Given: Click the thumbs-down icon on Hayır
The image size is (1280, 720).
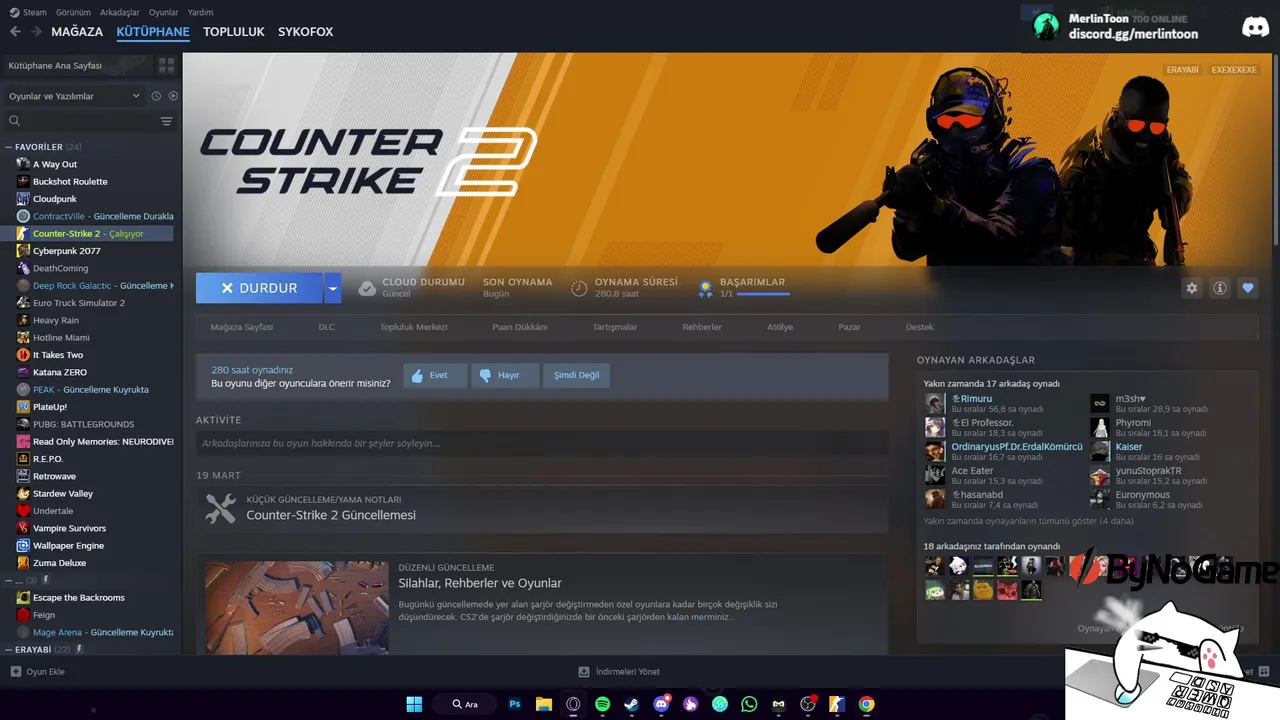Looking at the screenshot, I should pos(485,375).
